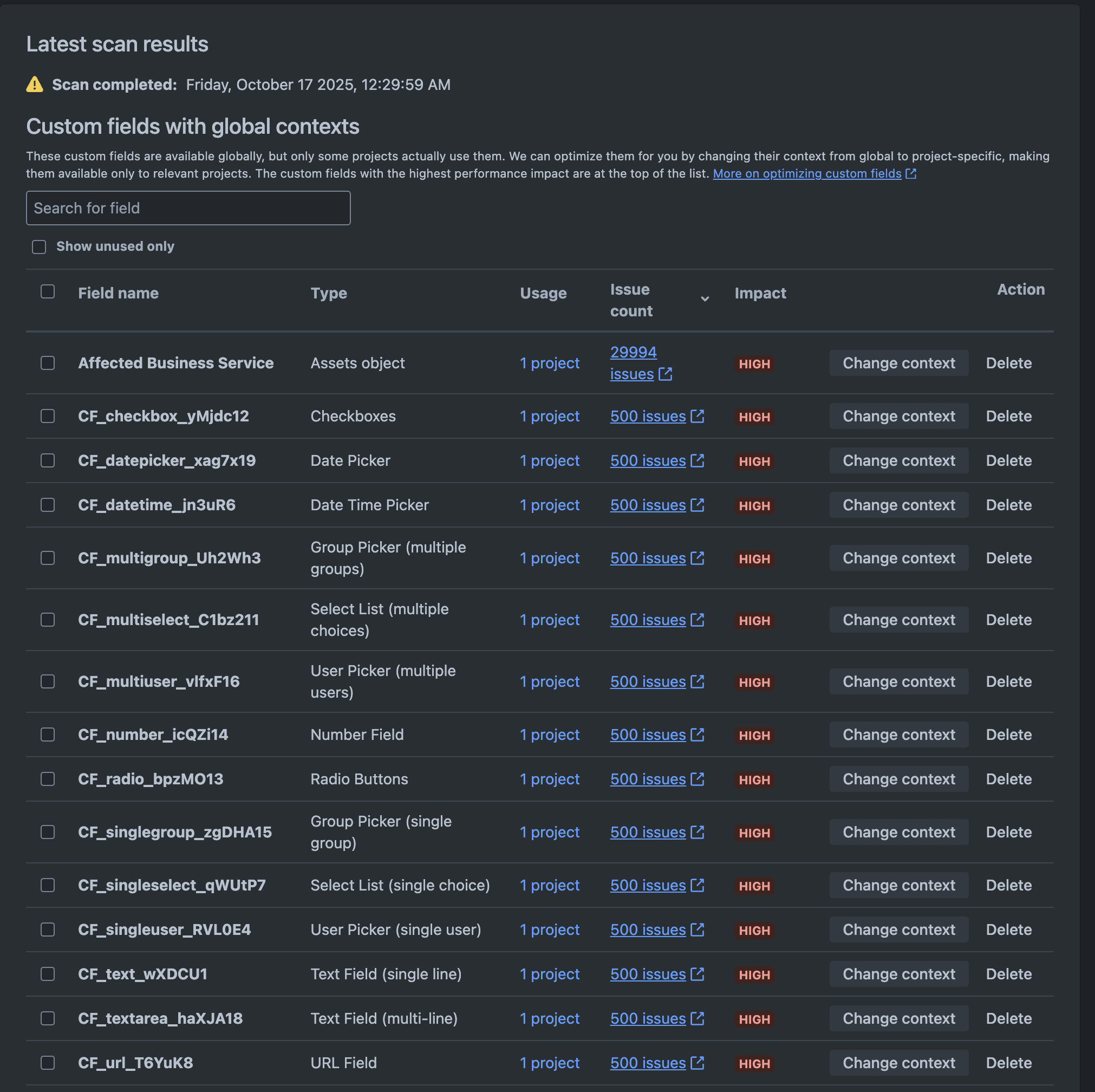
Task: Select the CF_singleuser_RVL0E4 row checkbox
Action: pos(48,929)
